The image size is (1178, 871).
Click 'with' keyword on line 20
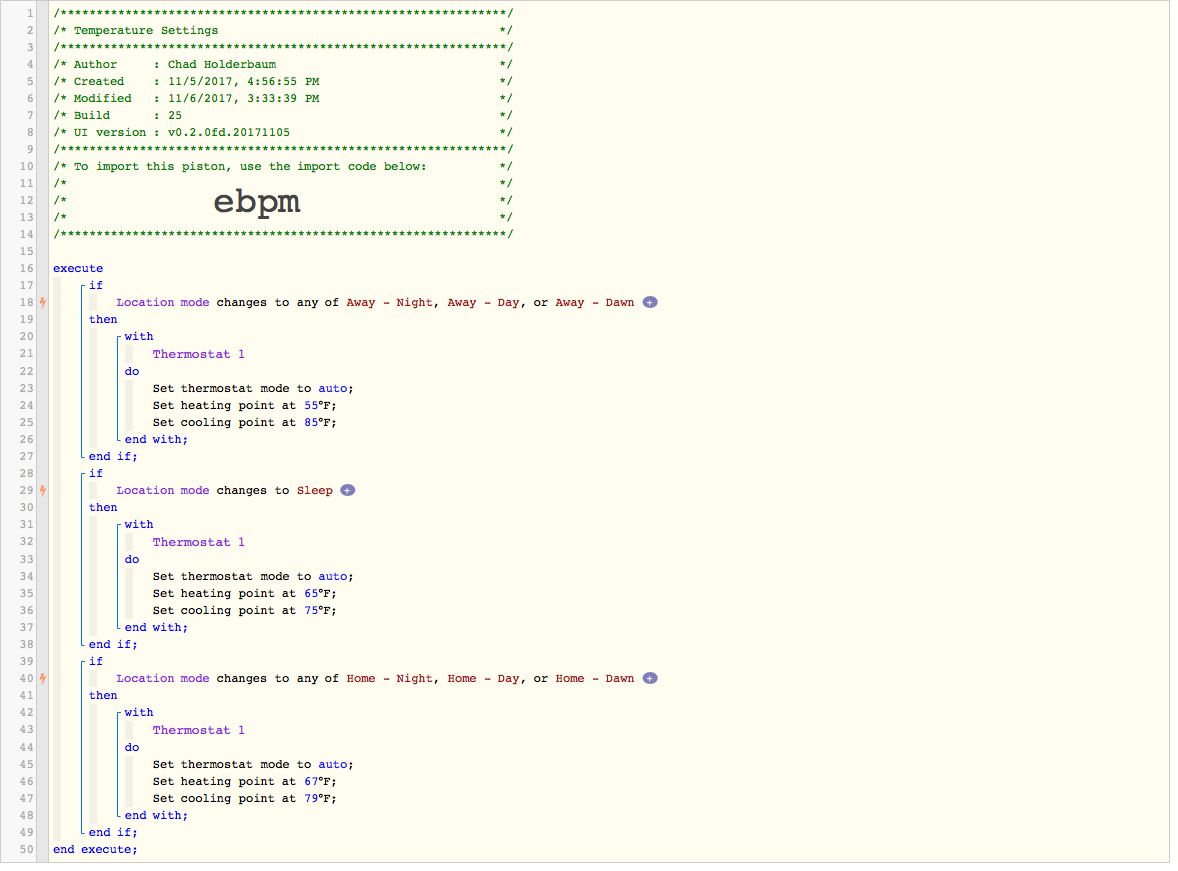(x=139, y=337)
